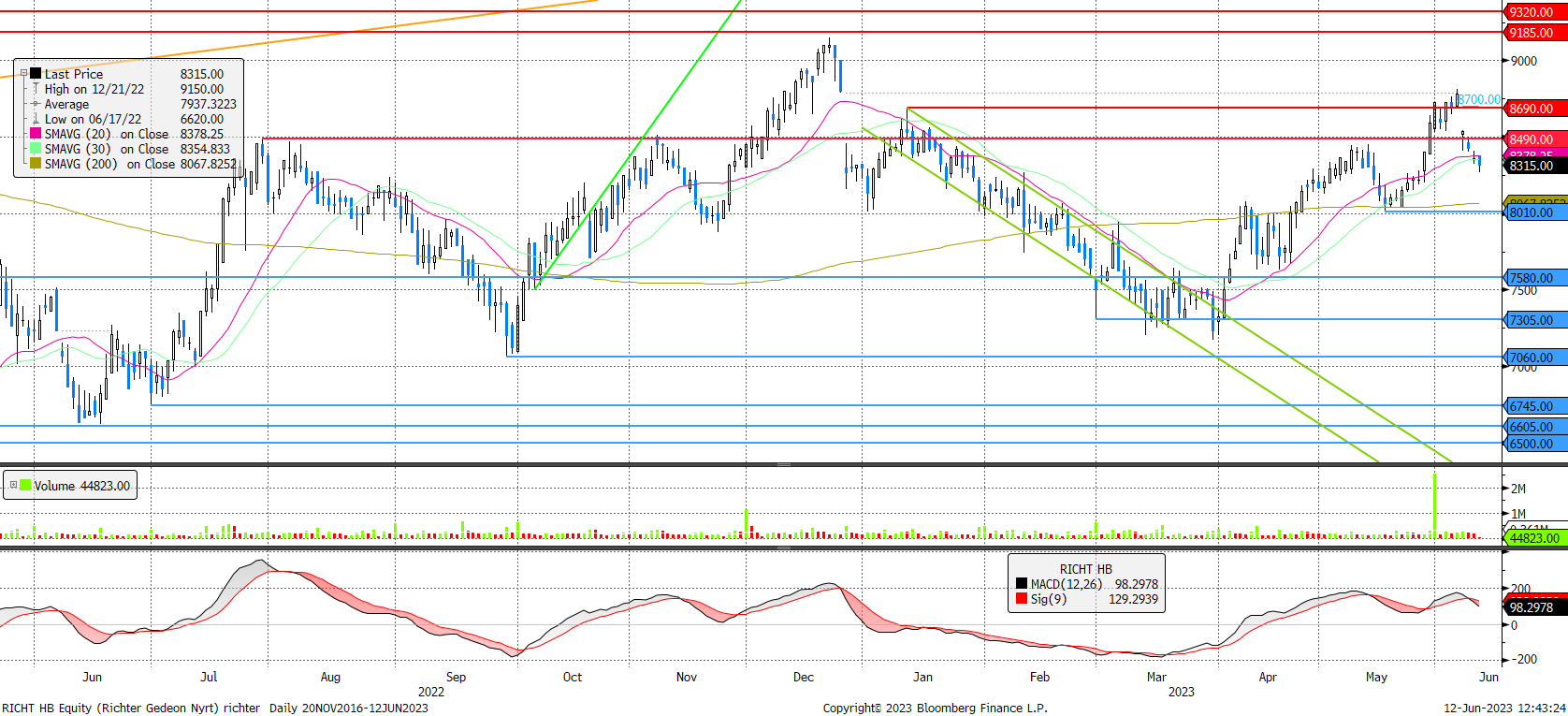This screenshot has height=716, width=1568.
Task: Click the tall green volume spike bar
Action: pos(1434,506)
